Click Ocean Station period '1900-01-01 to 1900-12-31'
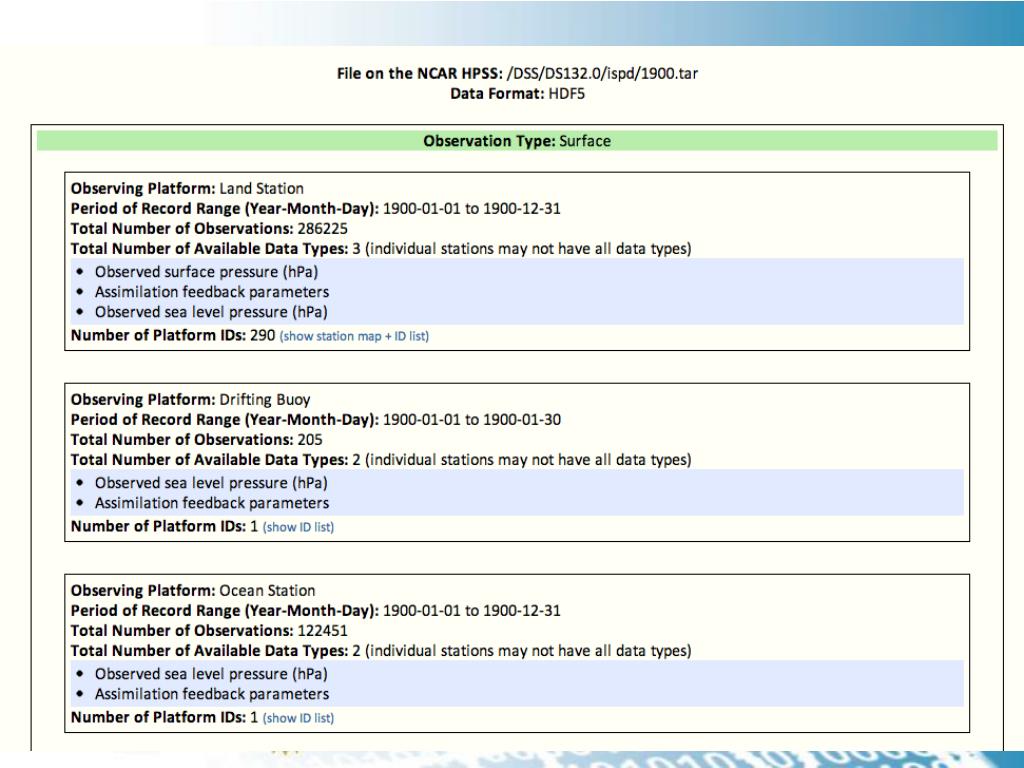The width and height of the screenshot is (1024, 768). (x=472, y=611)
